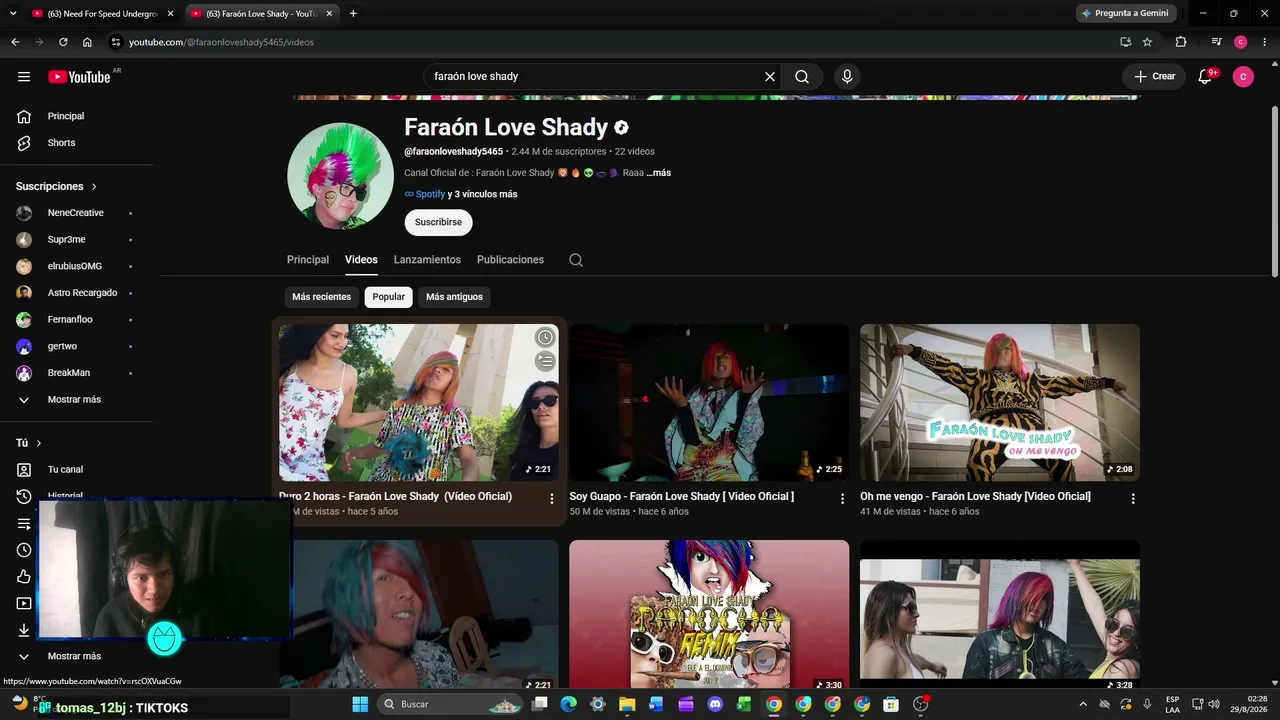Show hidden system tray icons

(1083, 704)
